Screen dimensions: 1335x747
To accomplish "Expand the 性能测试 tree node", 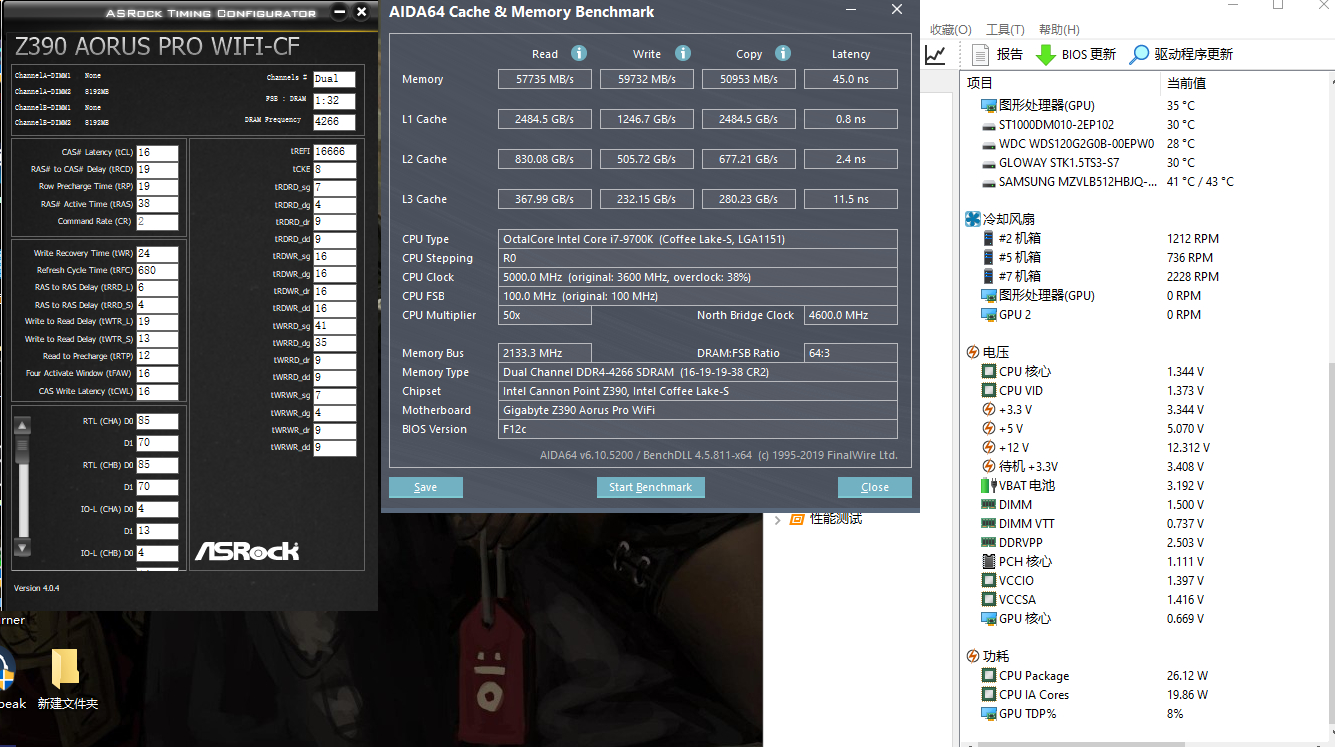I will tap(777, 519).
